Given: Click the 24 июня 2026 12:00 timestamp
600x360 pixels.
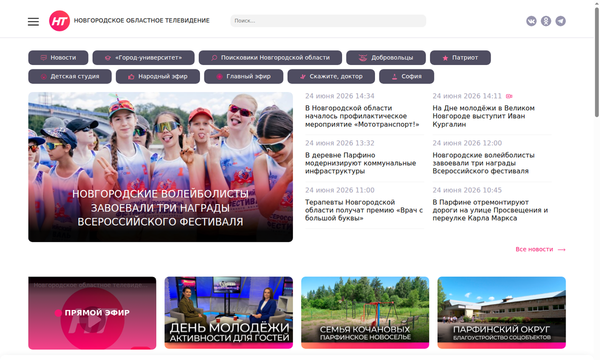Looking at the screenshot, I should point(467,143).
